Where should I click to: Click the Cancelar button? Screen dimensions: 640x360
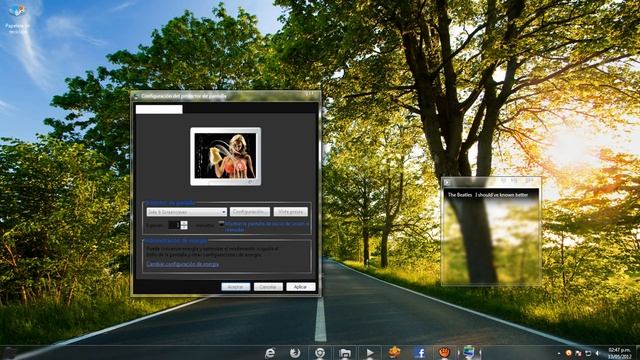(268, 287)
